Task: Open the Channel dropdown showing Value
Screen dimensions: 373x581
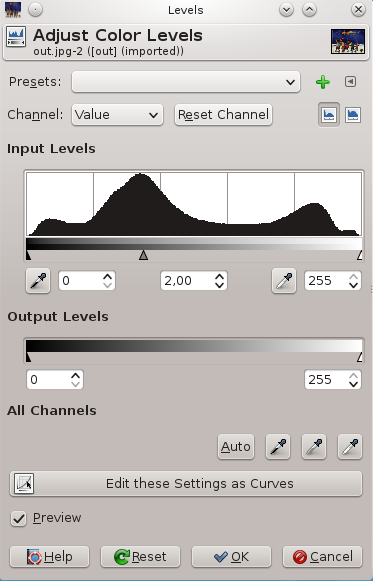Action: [117, 114]
